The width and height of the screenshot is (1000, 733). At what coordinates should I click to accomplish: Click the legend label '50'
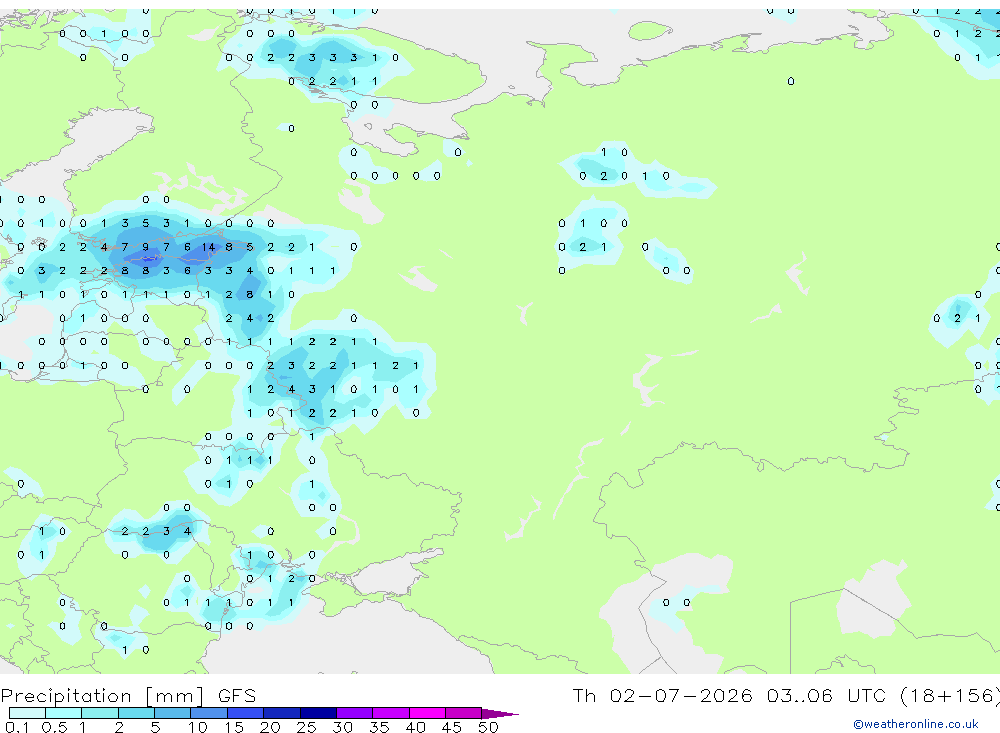[488, 727]
